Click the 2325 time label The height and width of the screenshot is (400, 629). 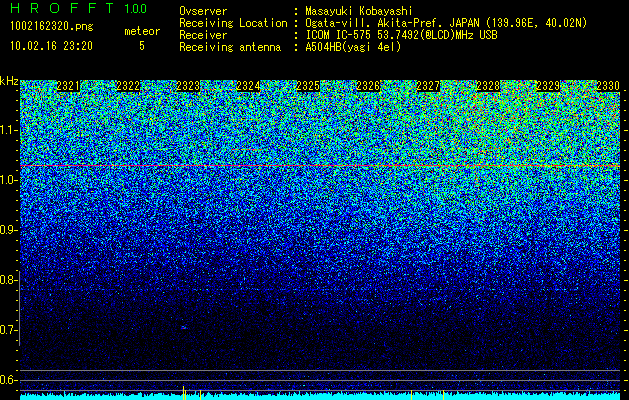[308, 86]
